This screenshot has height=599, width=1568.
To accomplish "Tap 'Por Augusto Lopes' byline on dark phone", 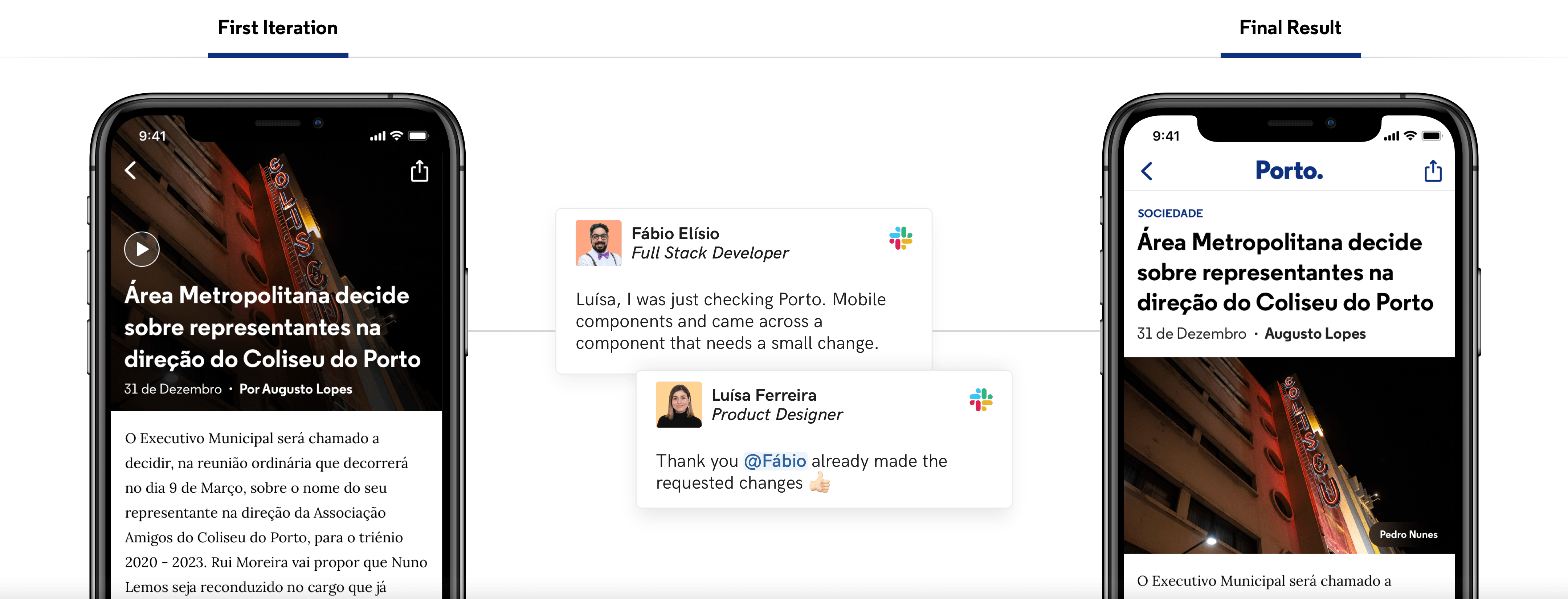I will point(296,389).
